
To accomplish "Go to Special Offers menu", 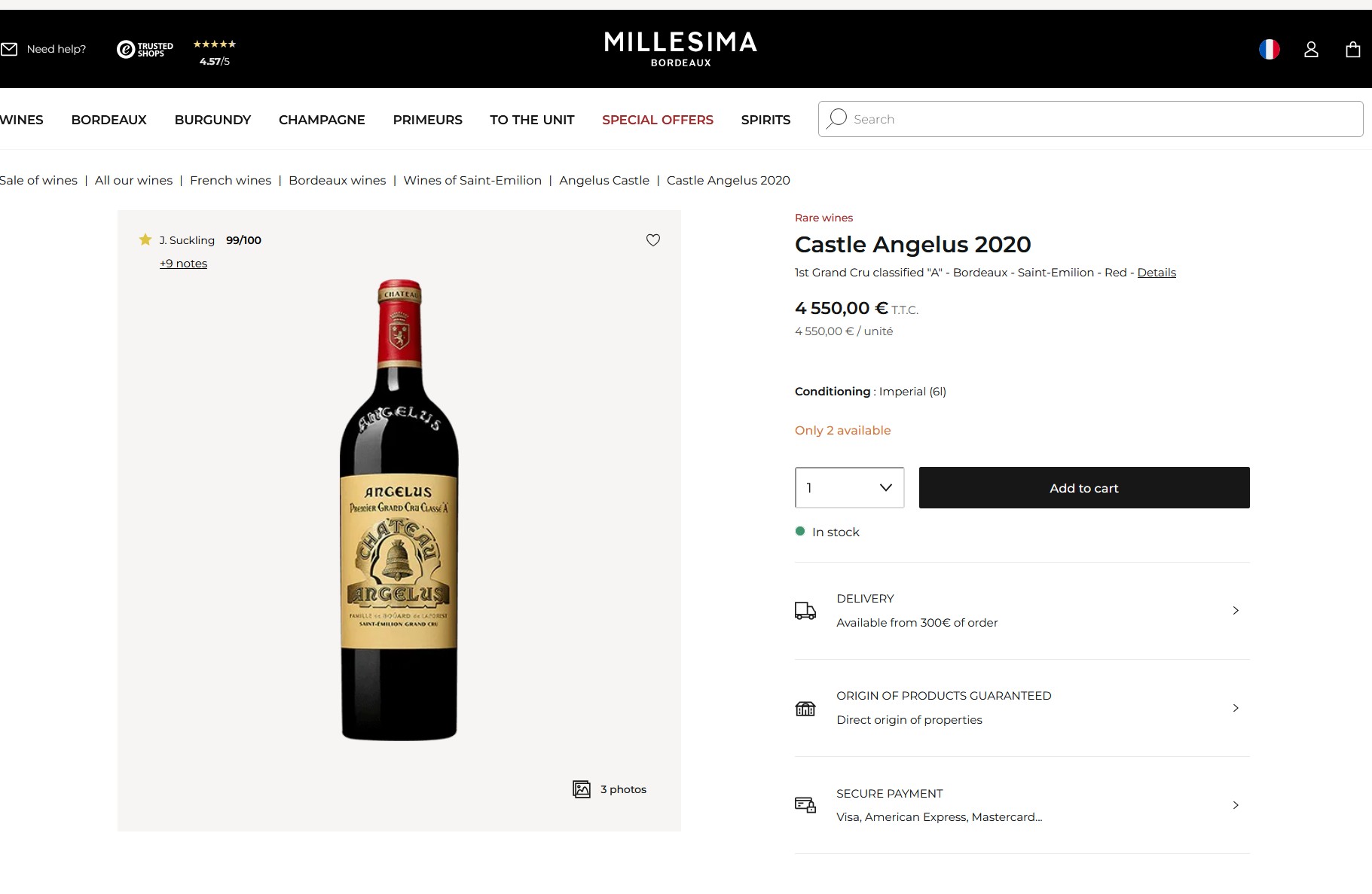I will tap(657, 120).
